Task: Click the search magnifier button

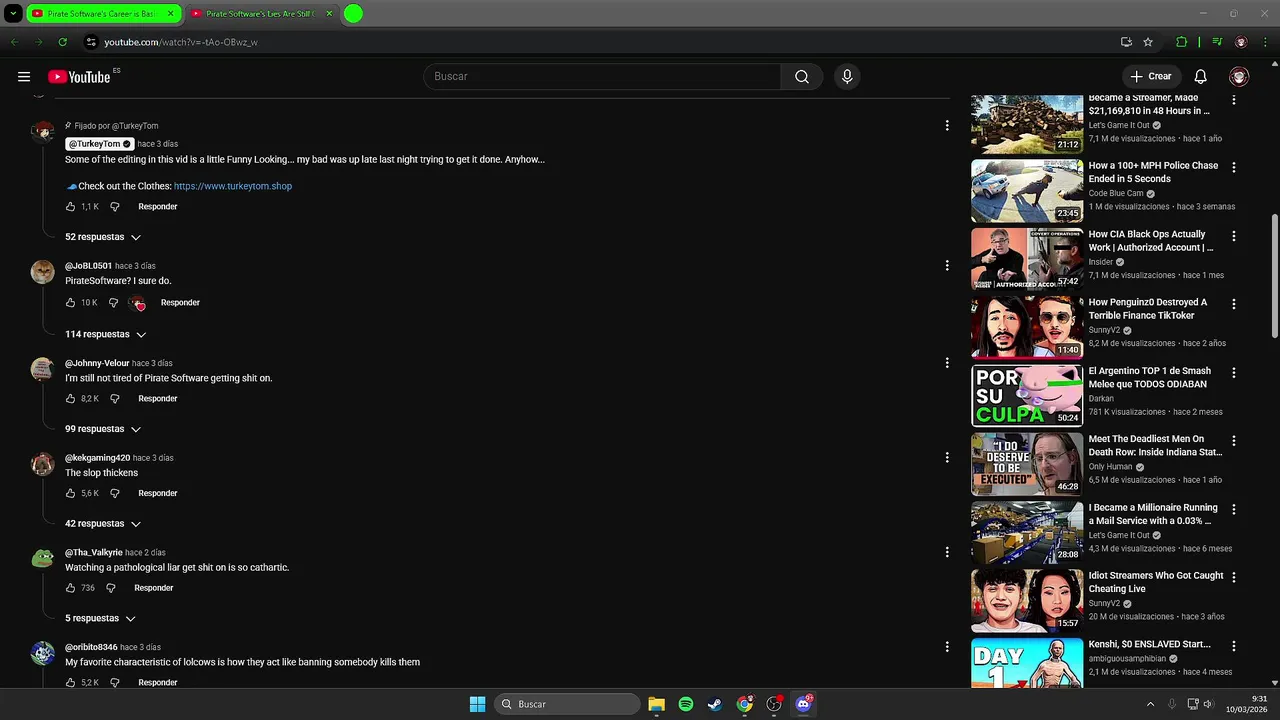Action: (802, 77)
